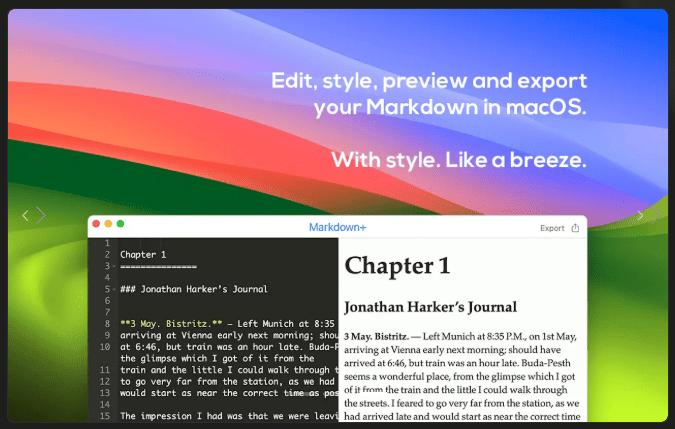Click line number 1 in the gutter
The image size is (675, 429).
click(107, 243)
